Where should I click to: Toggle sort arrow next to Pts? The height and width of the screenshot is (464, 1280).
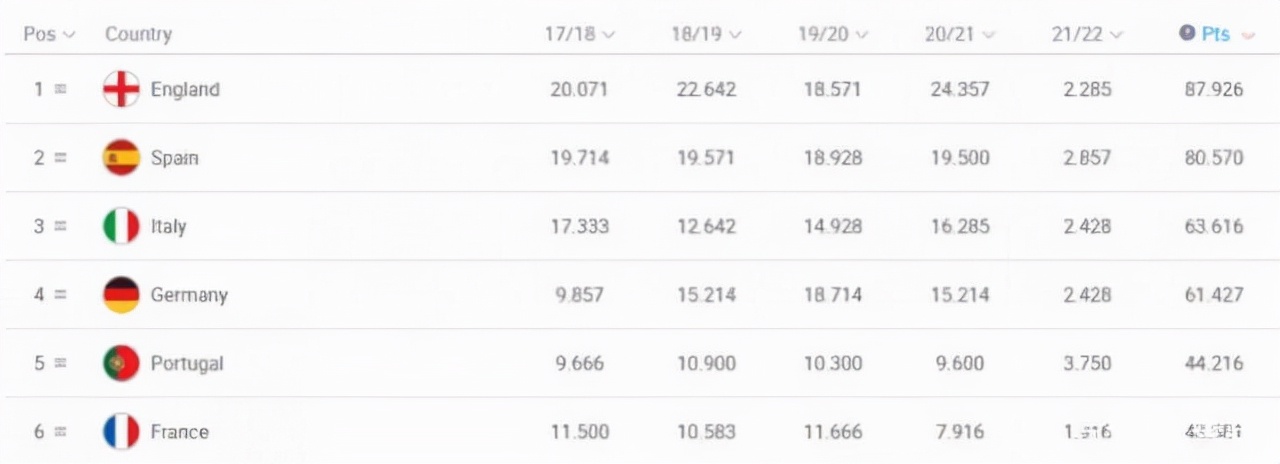(1247, 35)
